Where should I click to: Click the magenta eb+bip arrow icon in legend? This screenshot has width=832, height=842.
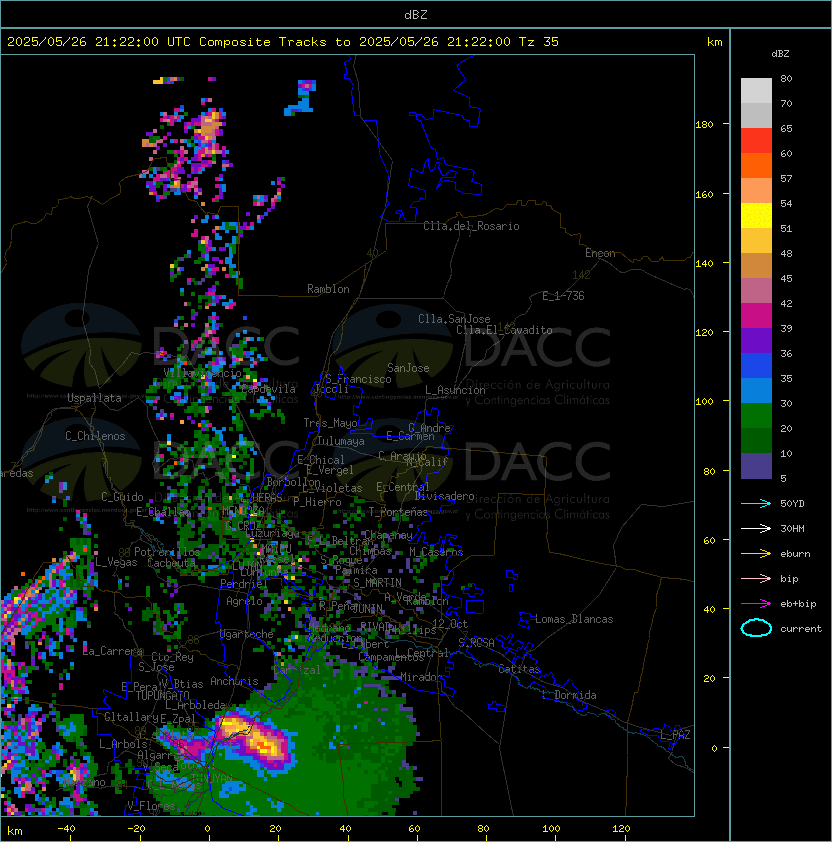(x=756, y=604)
